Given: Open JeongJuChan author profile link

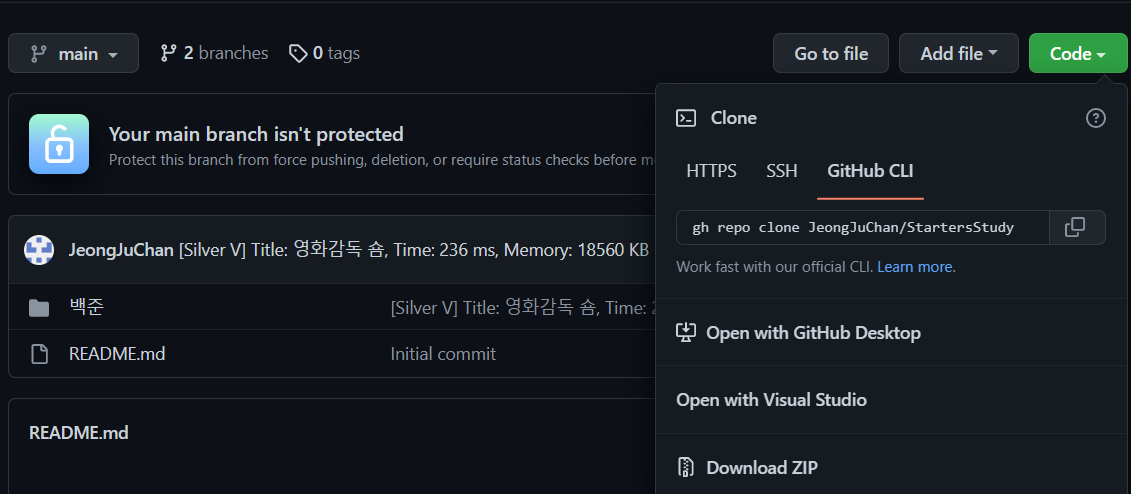Looking at the screenshot, I should pyautogui.click(x=120, y=250).
